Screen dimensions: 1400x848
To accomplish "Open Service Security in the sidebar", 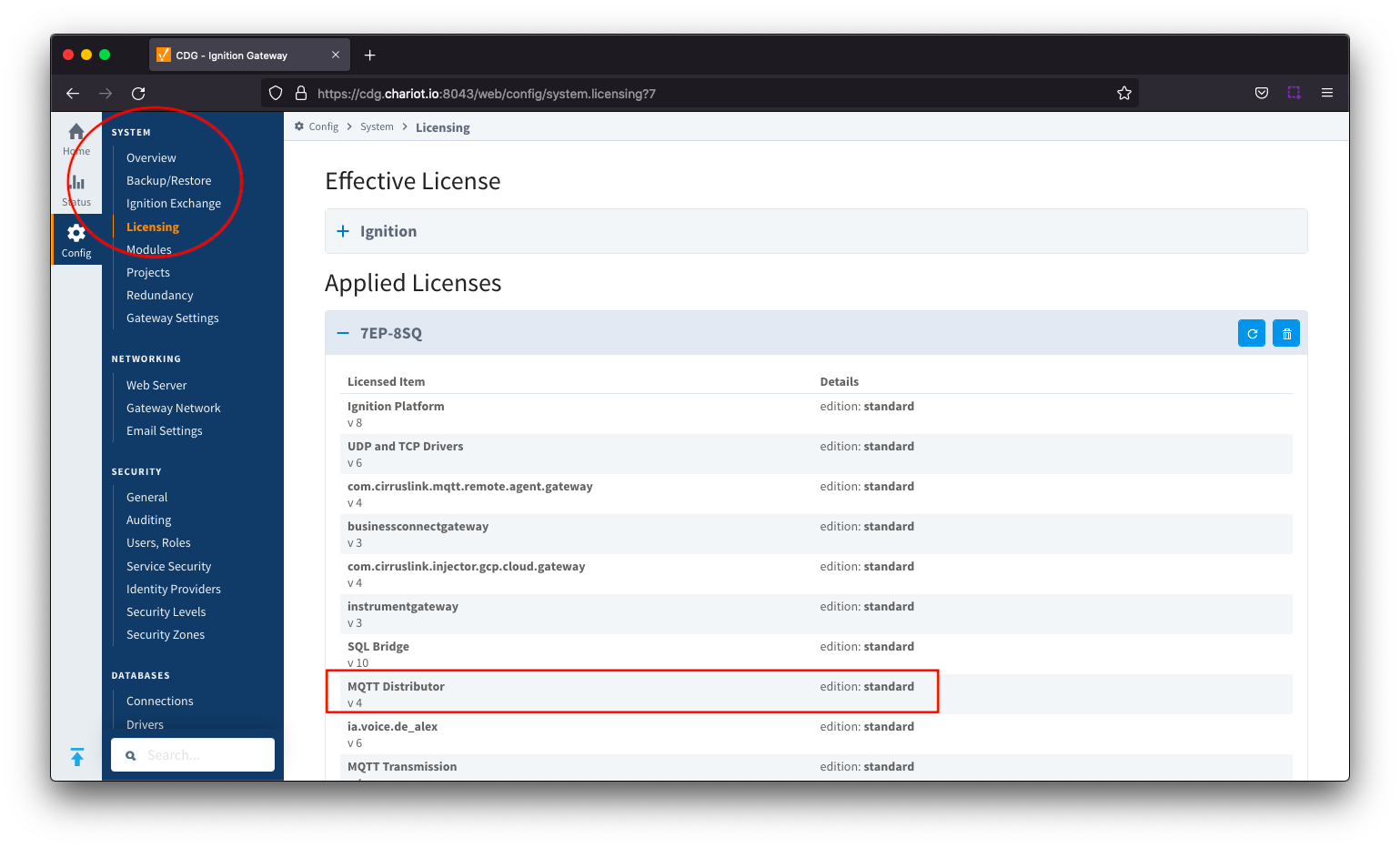I will (x=169, y=566).
